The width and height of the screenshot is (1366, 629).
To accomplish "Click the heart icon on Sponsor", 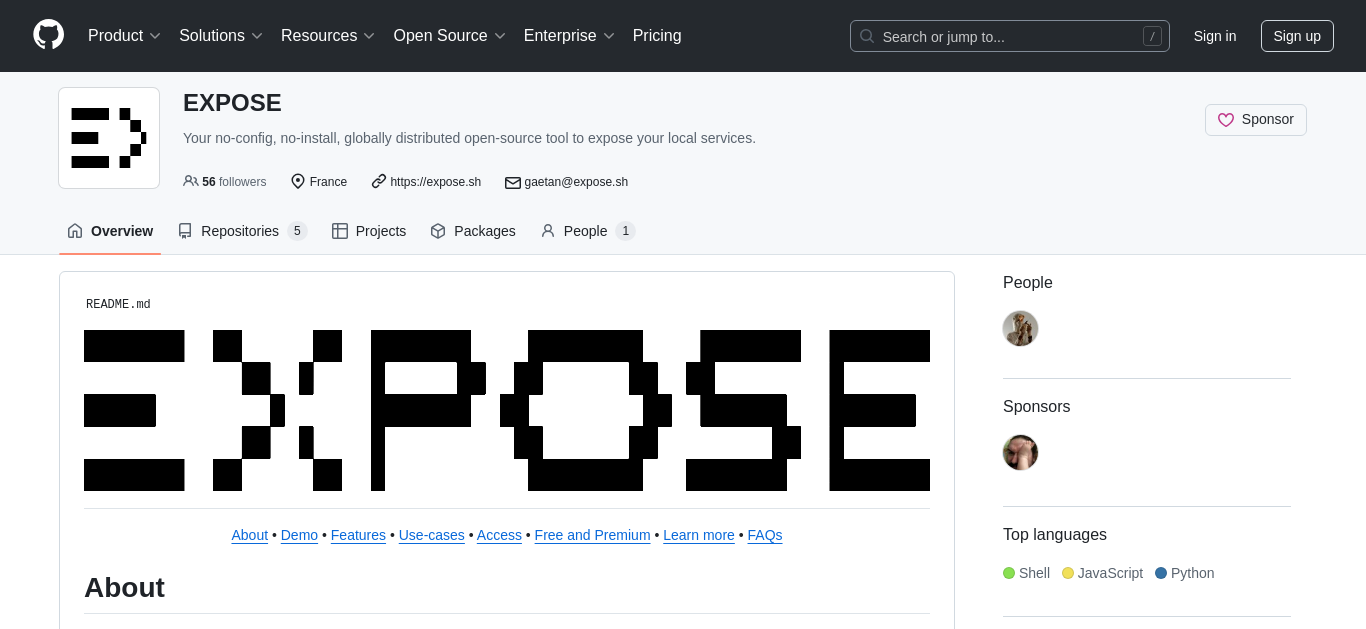I will (x=1226, y=120).
